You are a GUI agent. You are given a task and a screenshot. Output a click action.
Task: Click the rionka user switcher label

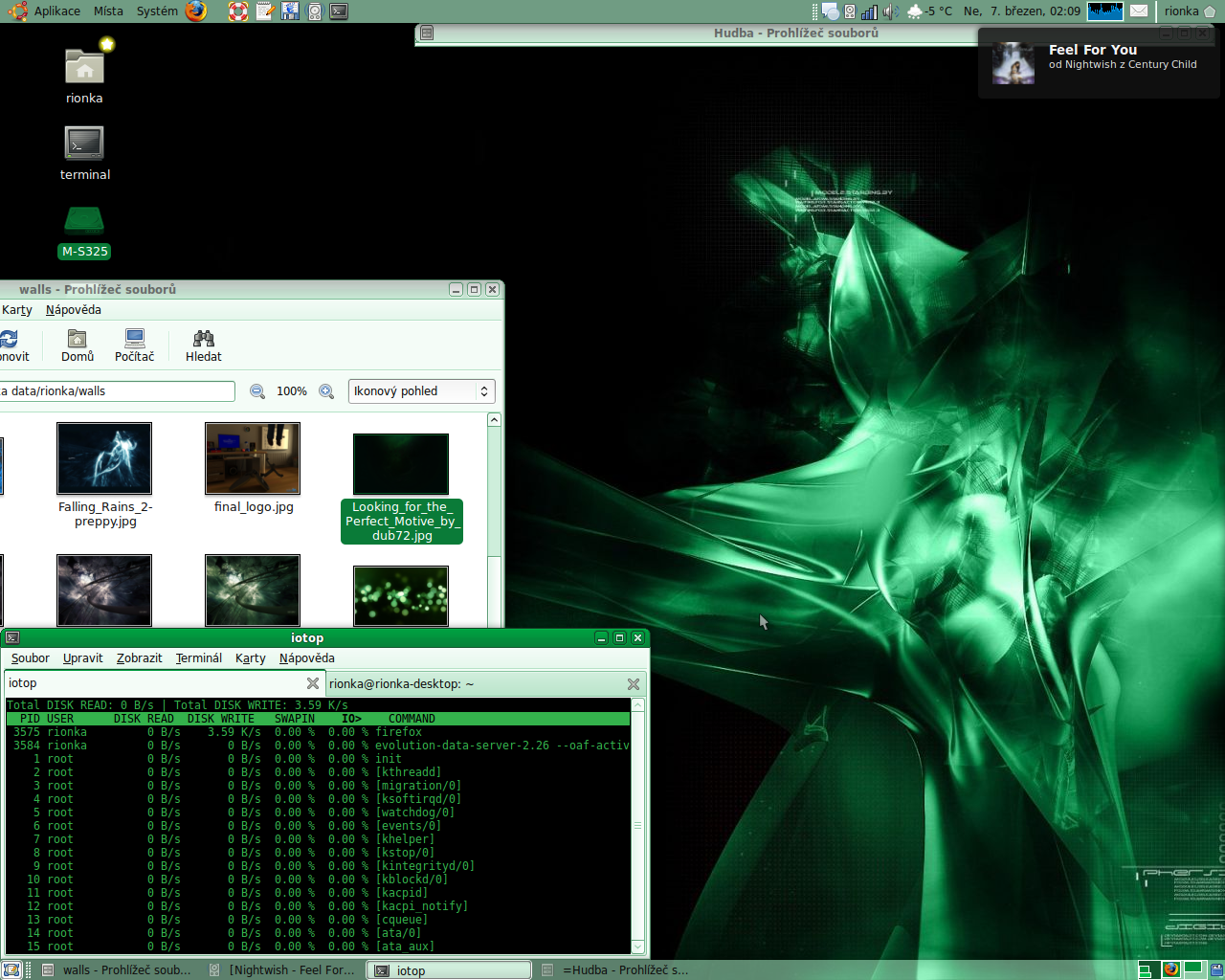1181,11
